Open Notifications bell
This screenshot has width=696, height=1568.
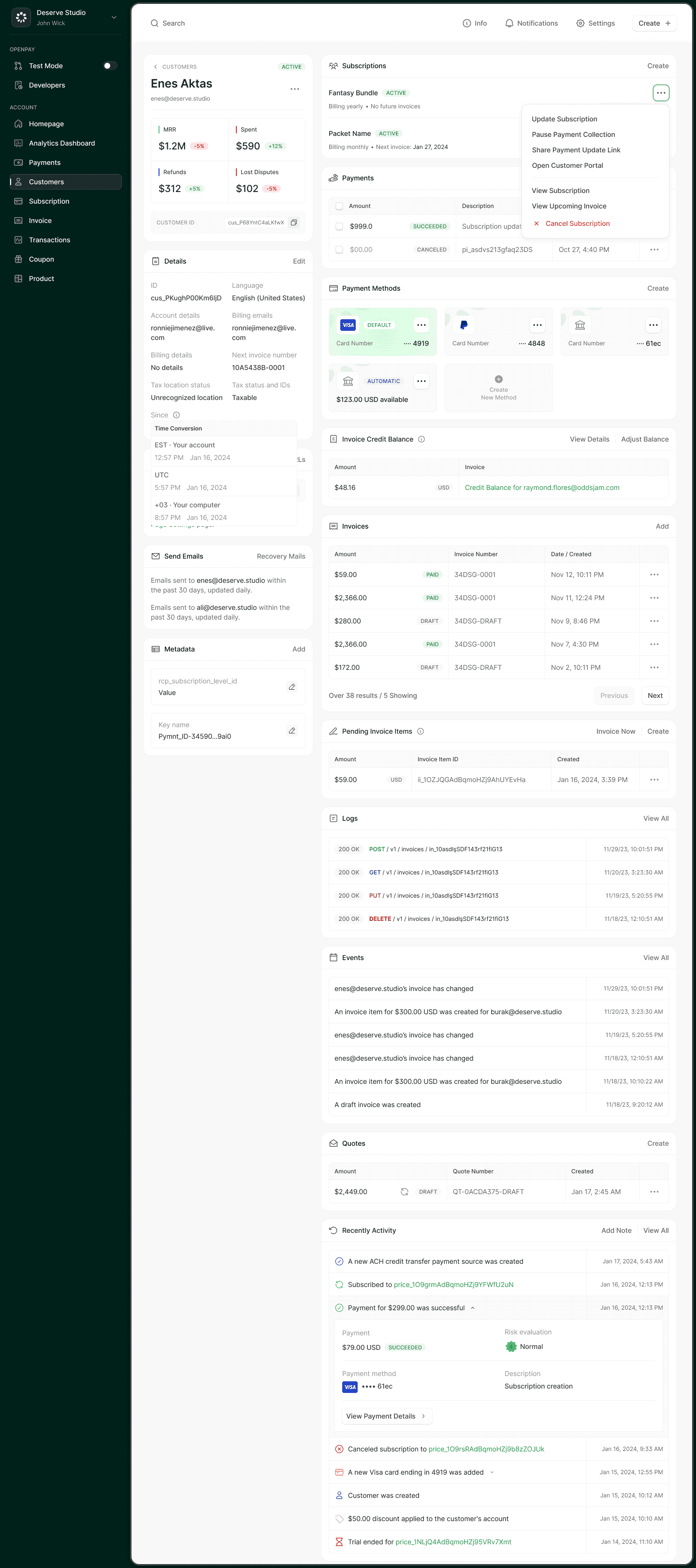(531, 23)
